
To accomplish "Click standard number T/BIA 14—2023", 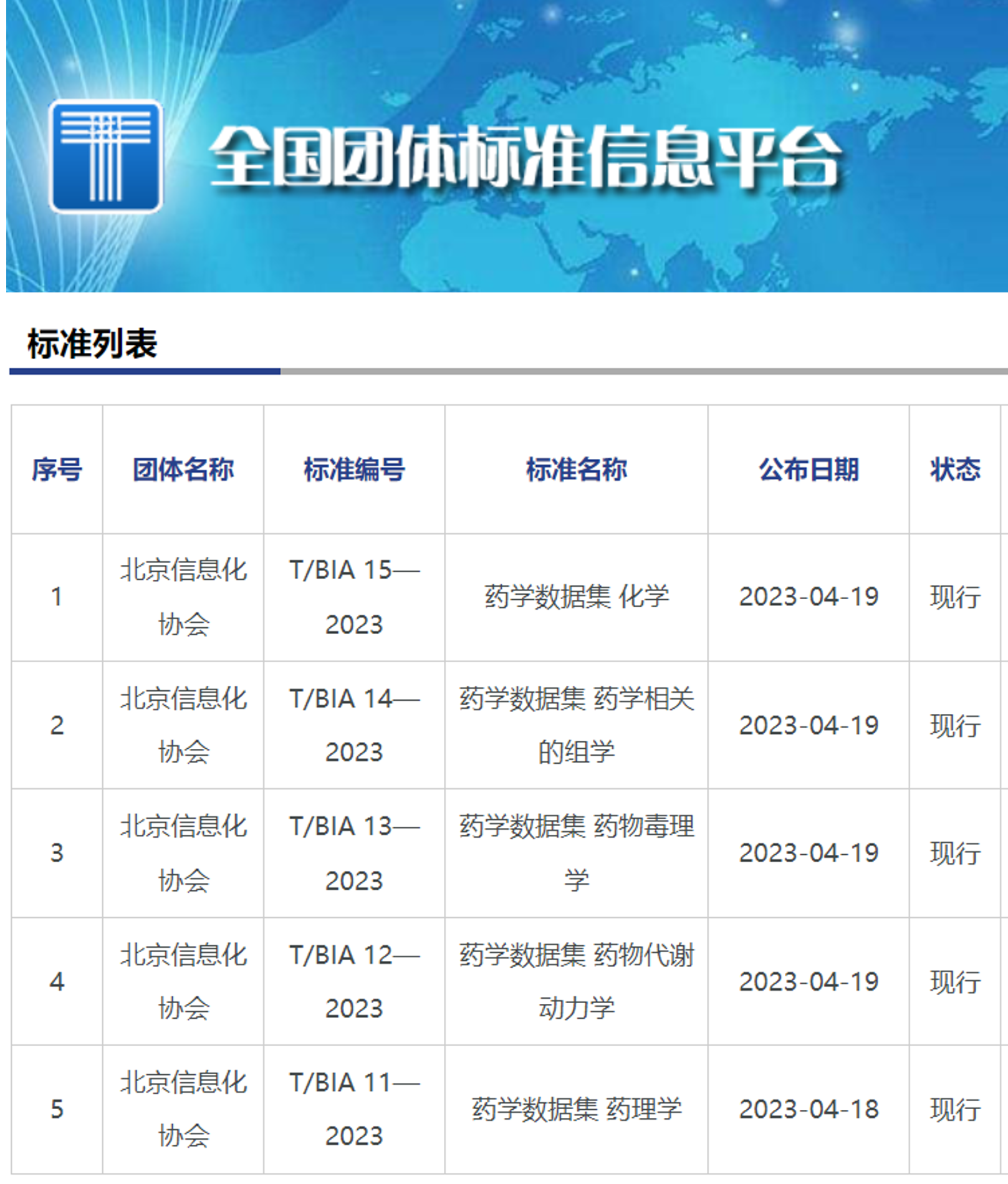I will click(354, 725).
